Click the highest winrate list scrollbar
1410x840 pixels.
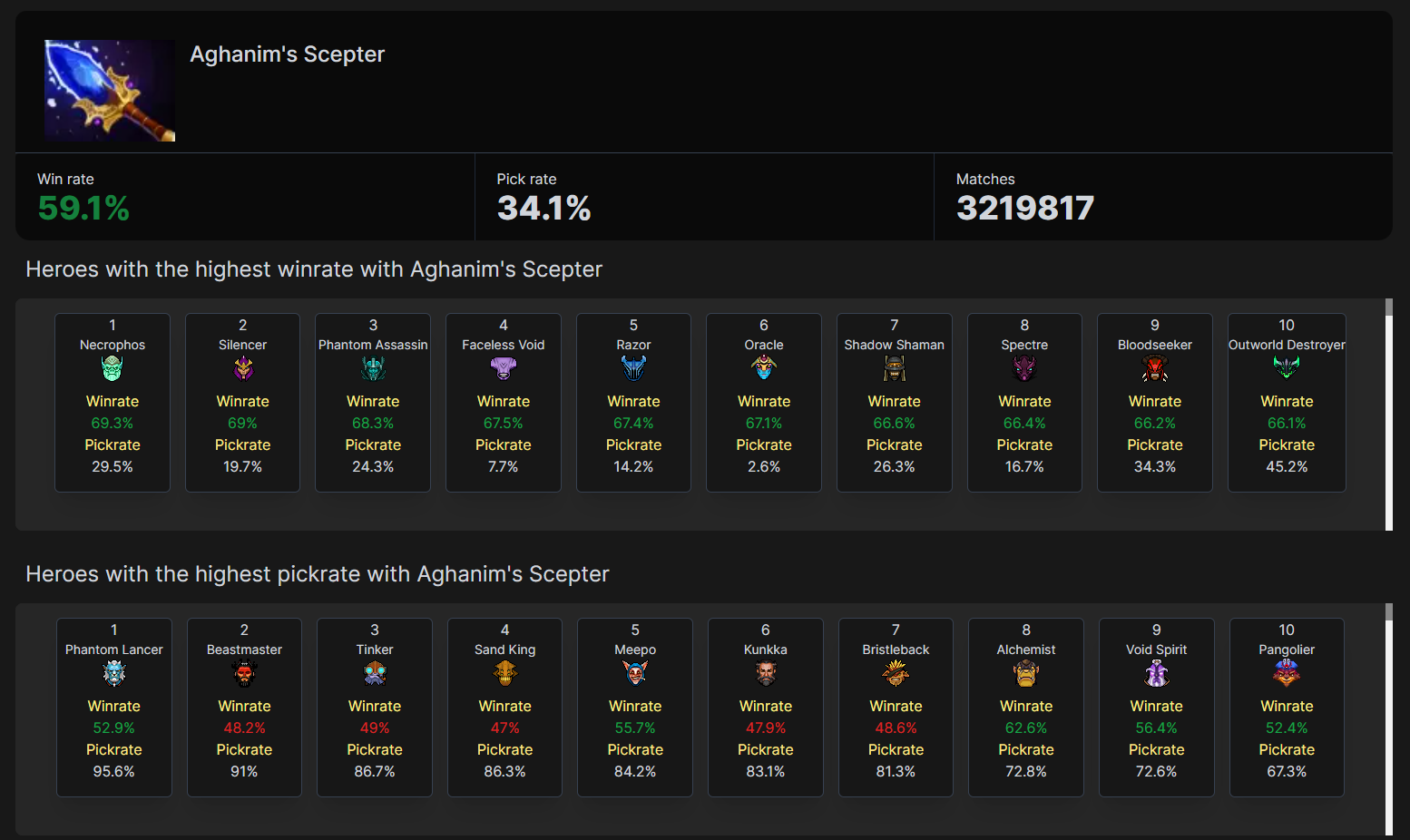[1388, 415]
